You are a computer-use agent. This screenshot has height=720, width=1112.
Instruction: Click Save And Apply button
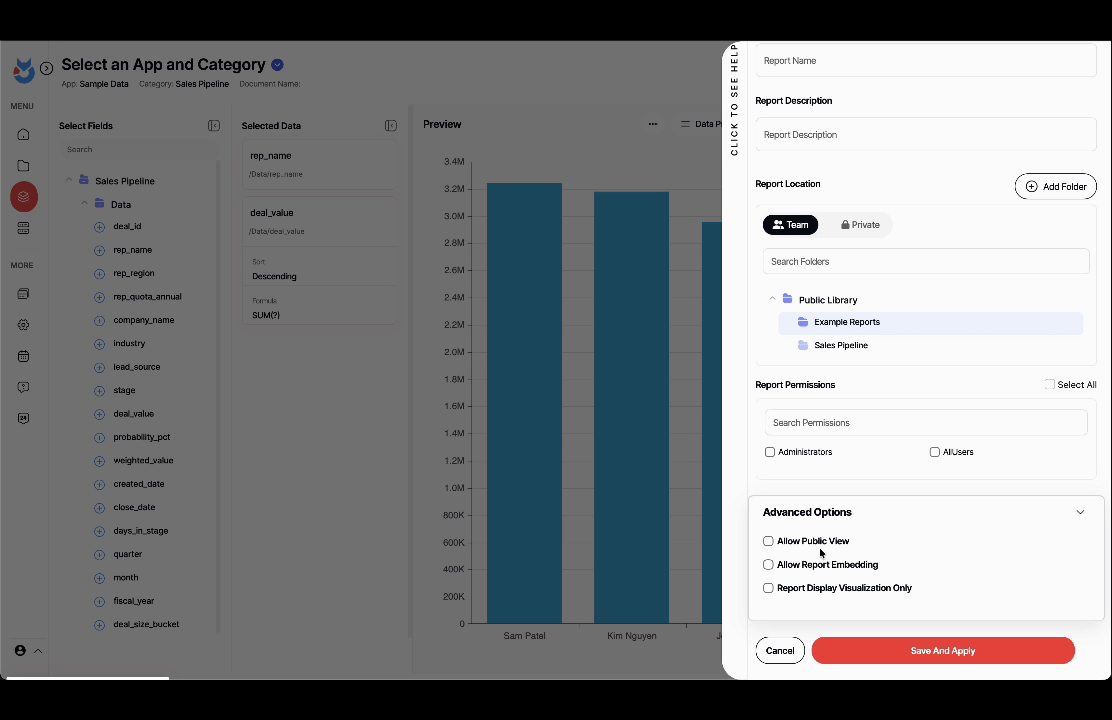point(942,651)
